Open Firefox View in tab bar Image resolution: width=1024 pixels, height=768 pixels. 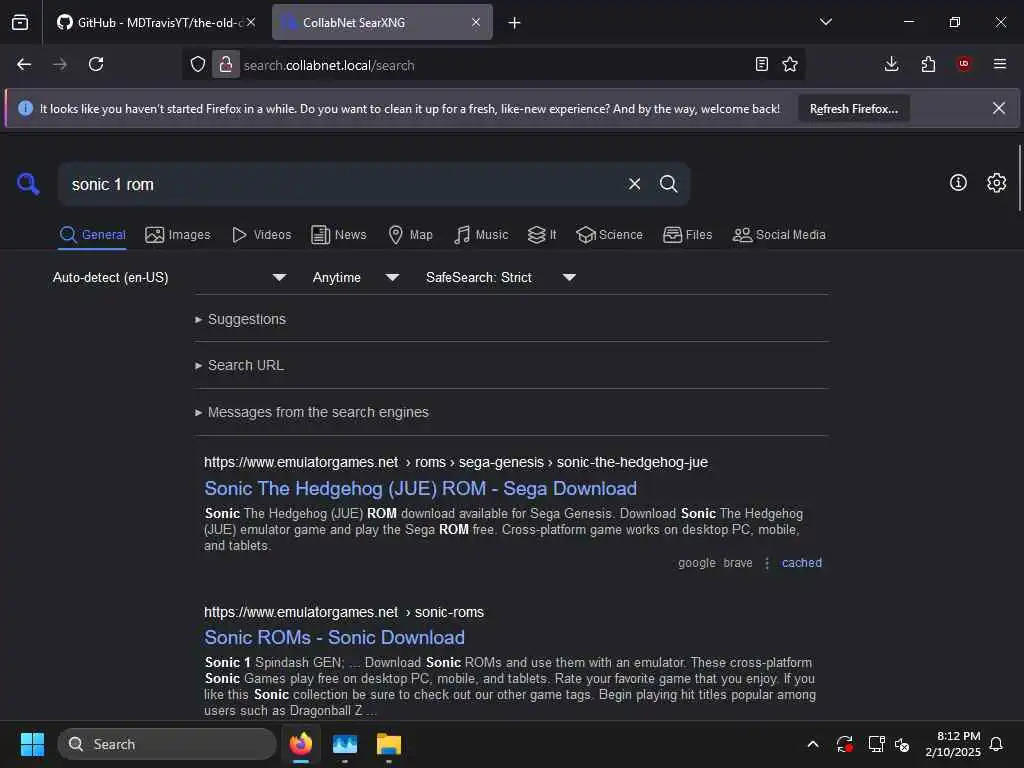pyautogui.click(x=20, y=23)
